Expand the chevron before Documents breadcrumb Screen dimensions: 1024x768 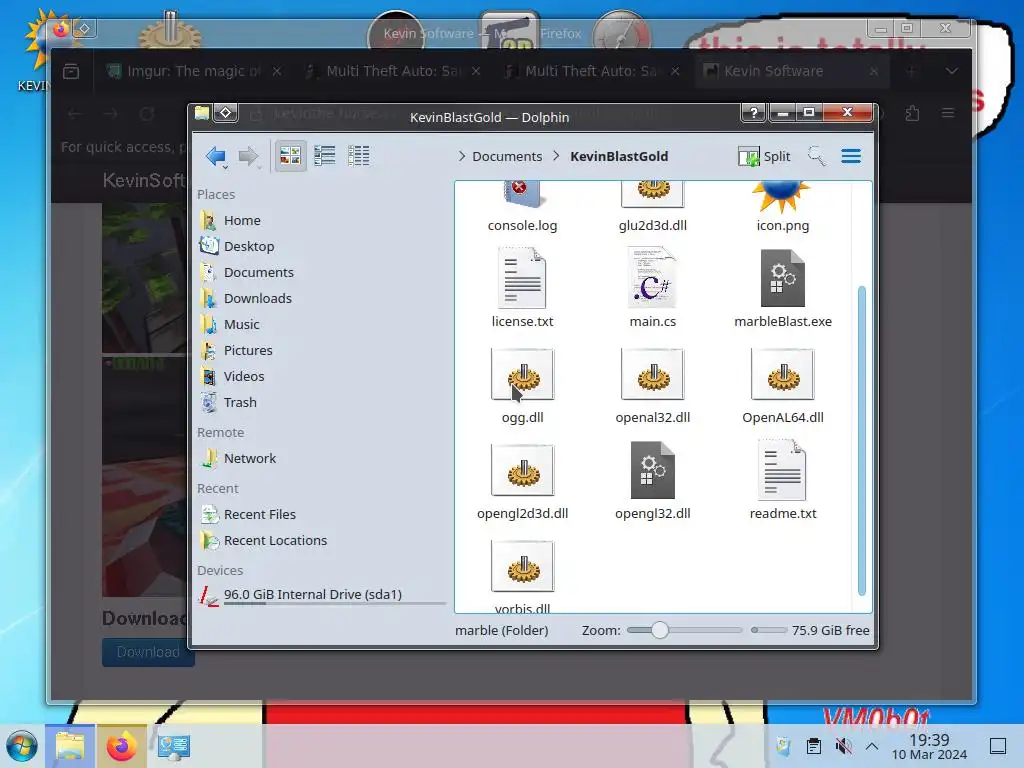point(462,156)
